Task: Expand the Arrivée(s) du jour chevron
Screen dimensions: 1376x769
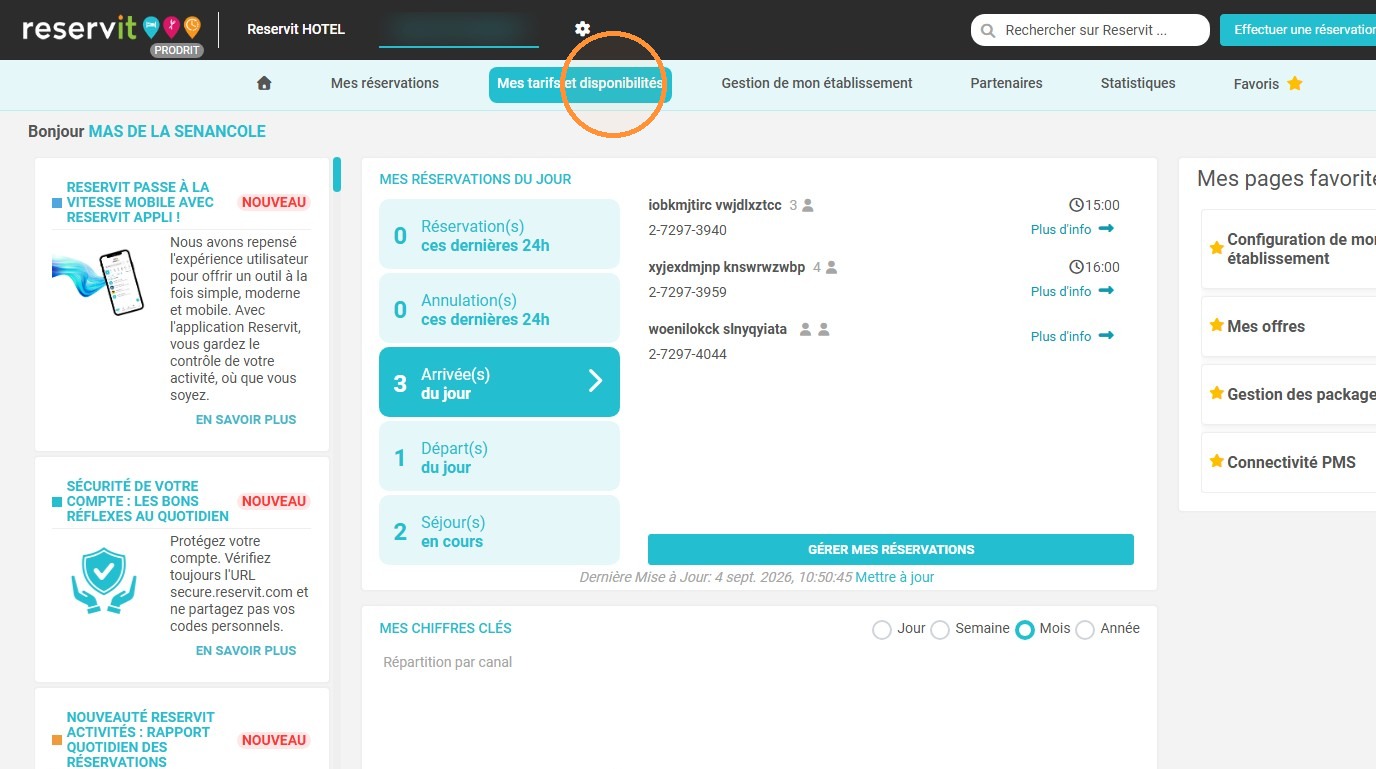Action: click(x=595, y=381)
